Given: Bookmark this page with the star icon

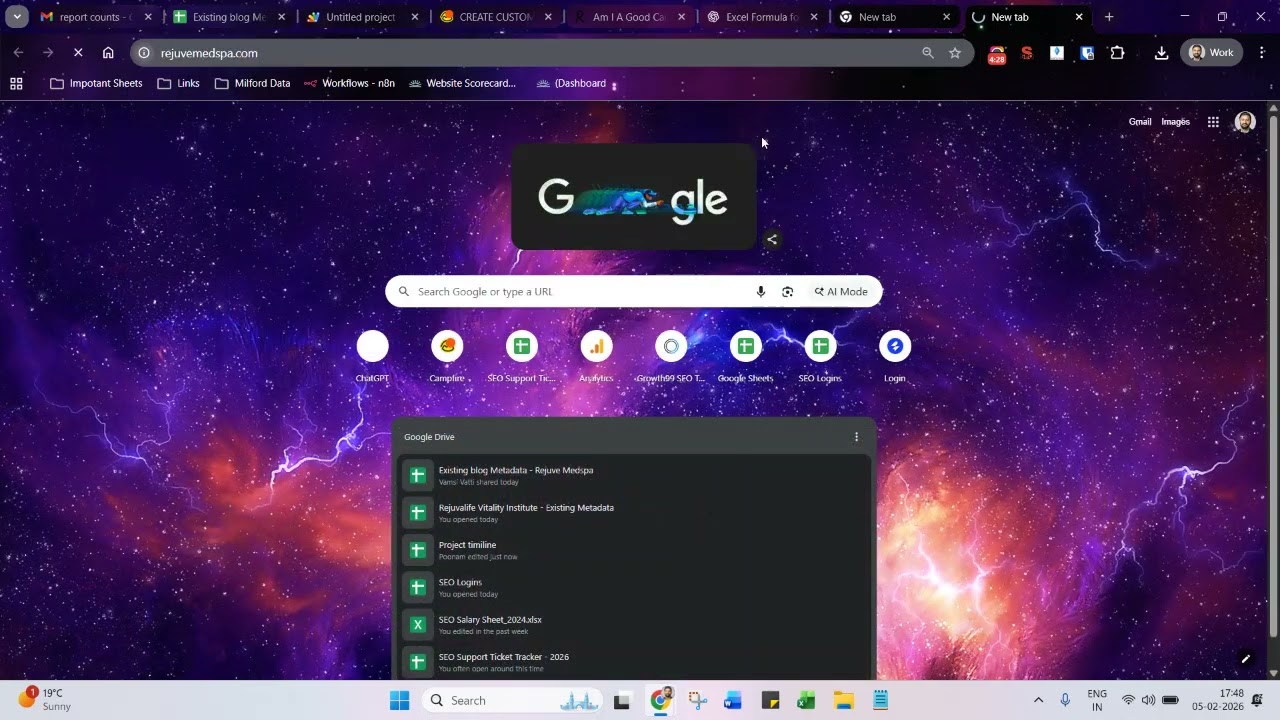Looking at the screenshot, I should pyautogui.click(x=955, y=53).
